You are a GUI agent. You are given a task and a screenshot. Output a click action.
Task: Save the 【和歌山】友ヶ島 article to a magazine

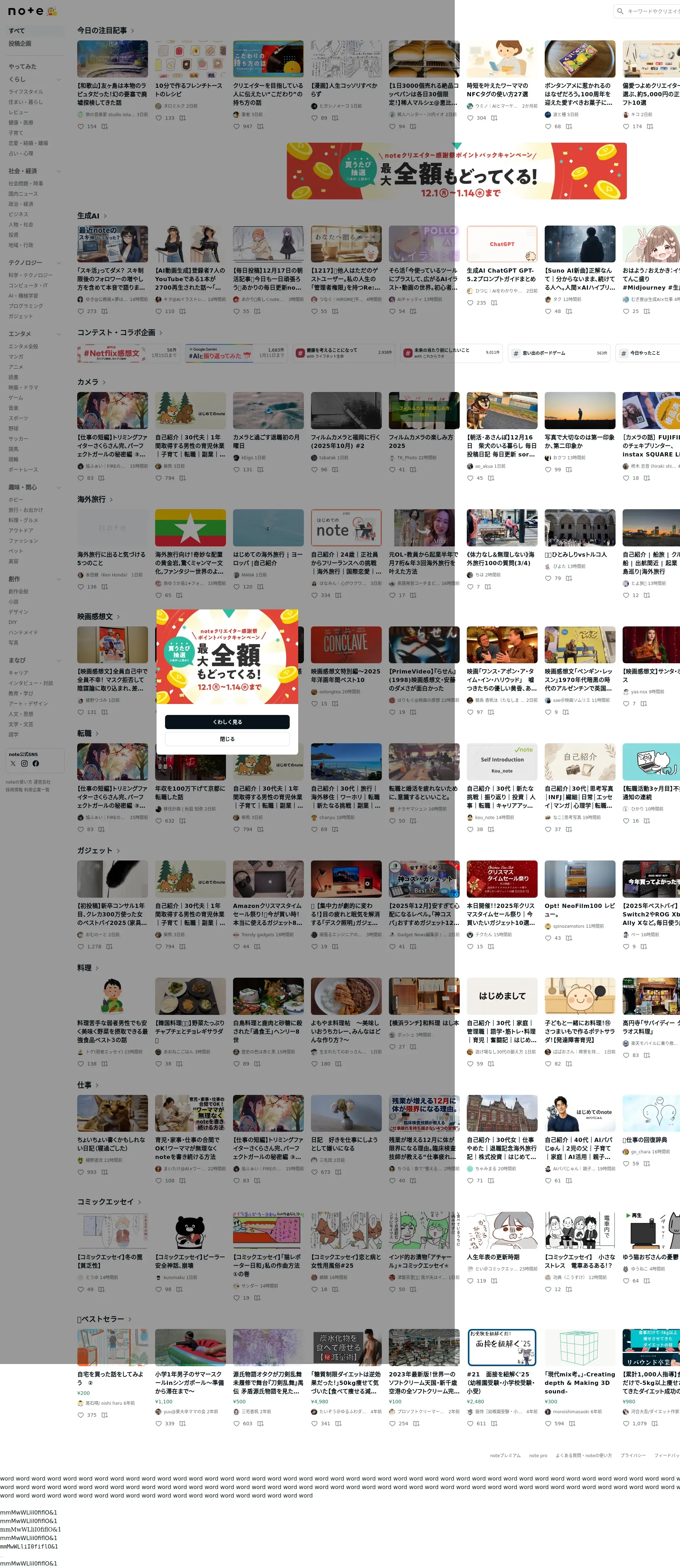(x=105, y=127)
